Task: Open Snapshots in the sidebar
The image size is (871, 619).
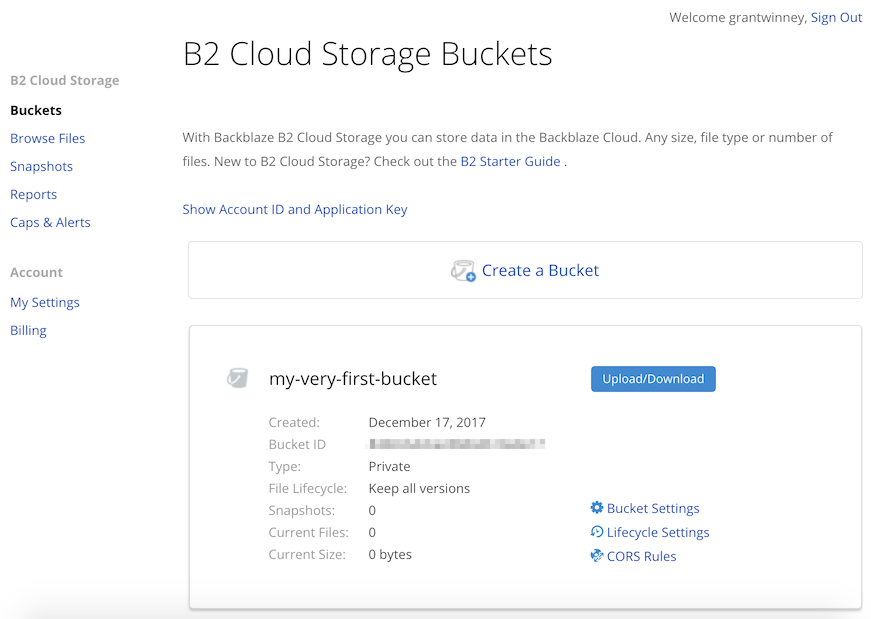Action: (x=42, y=167)
